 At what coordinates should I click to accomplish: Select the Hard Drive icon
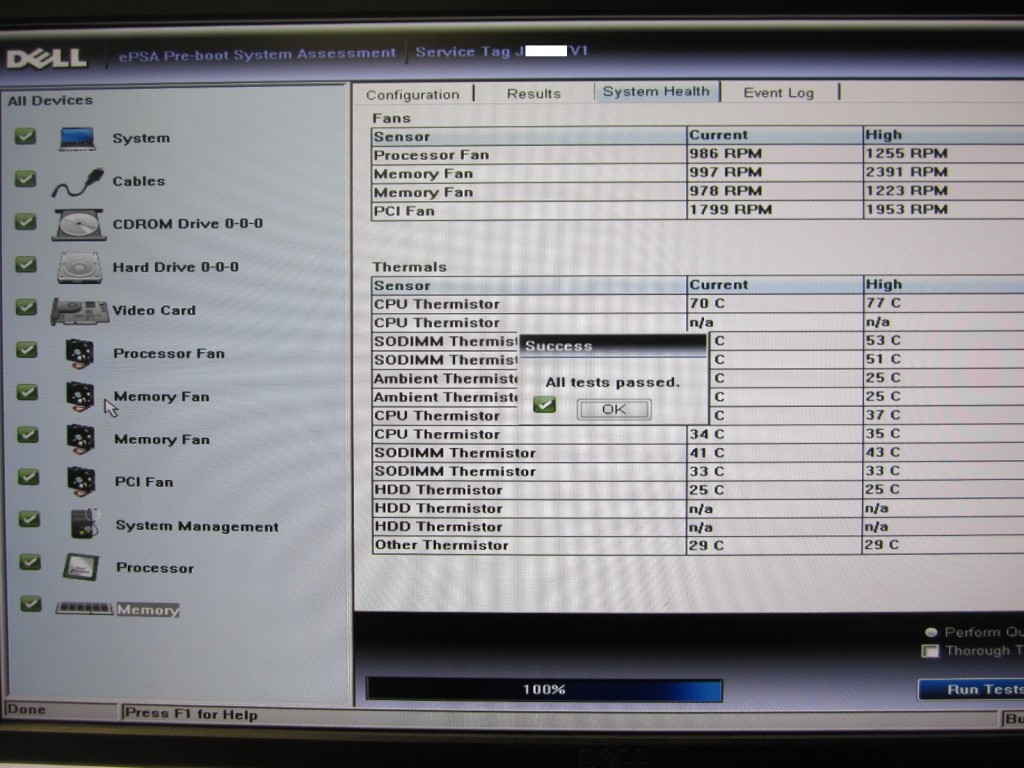click(x=80, y=268)
